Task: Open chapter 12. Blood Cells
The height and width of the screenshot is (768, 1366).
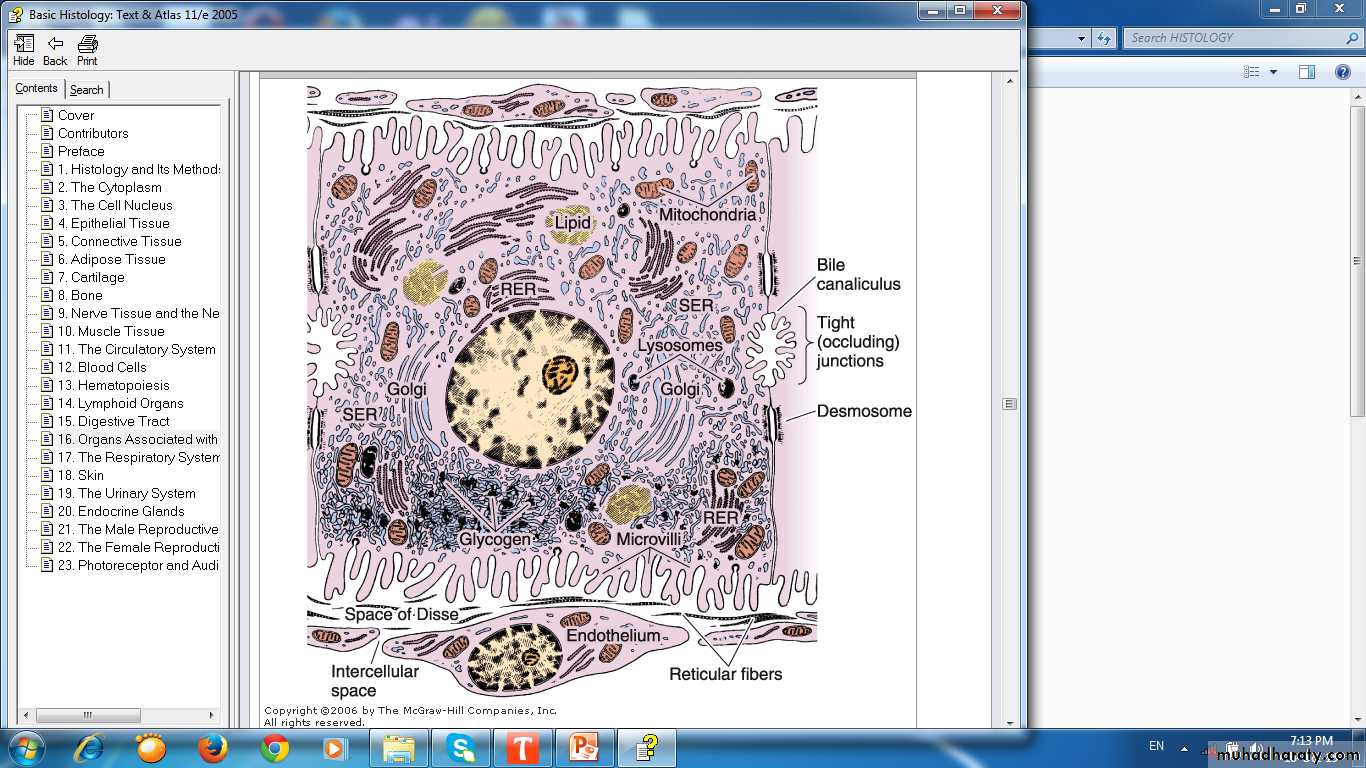Action: [102, 367]
